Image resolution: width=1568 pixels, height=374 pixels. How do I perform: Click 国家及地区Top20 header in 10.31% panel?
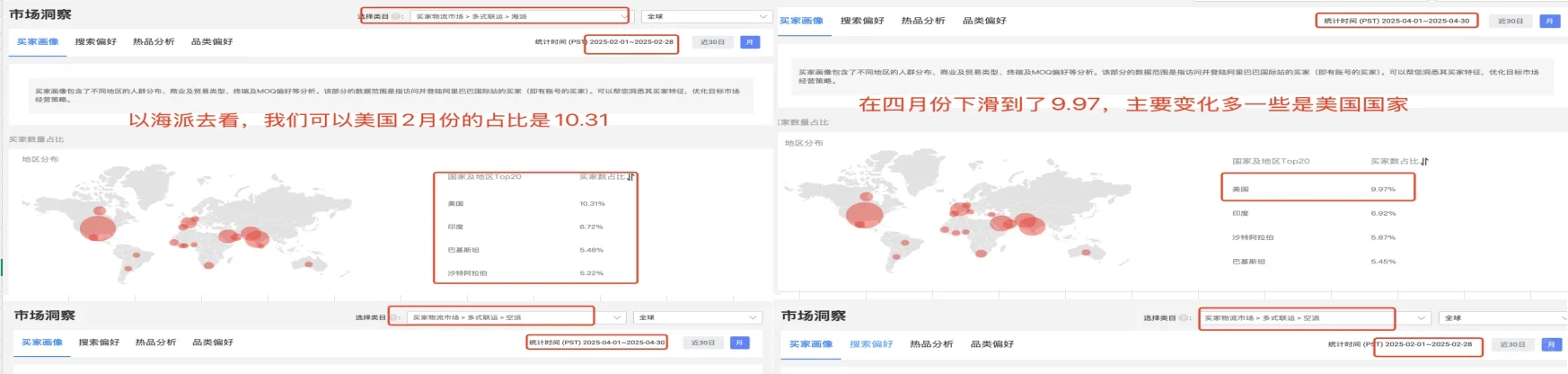point(484,177)
